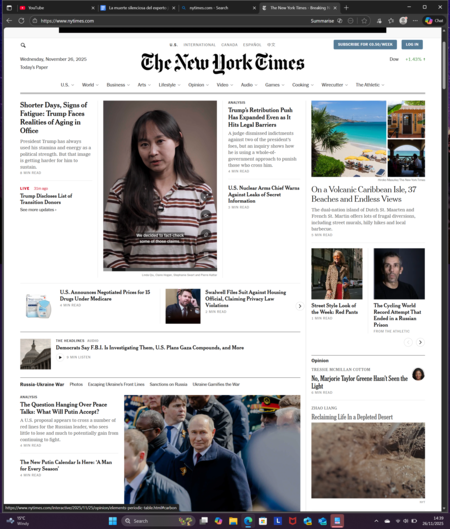Expand the World section dropdown
This screenshot has height=529, width=450.
coord(90,85)
